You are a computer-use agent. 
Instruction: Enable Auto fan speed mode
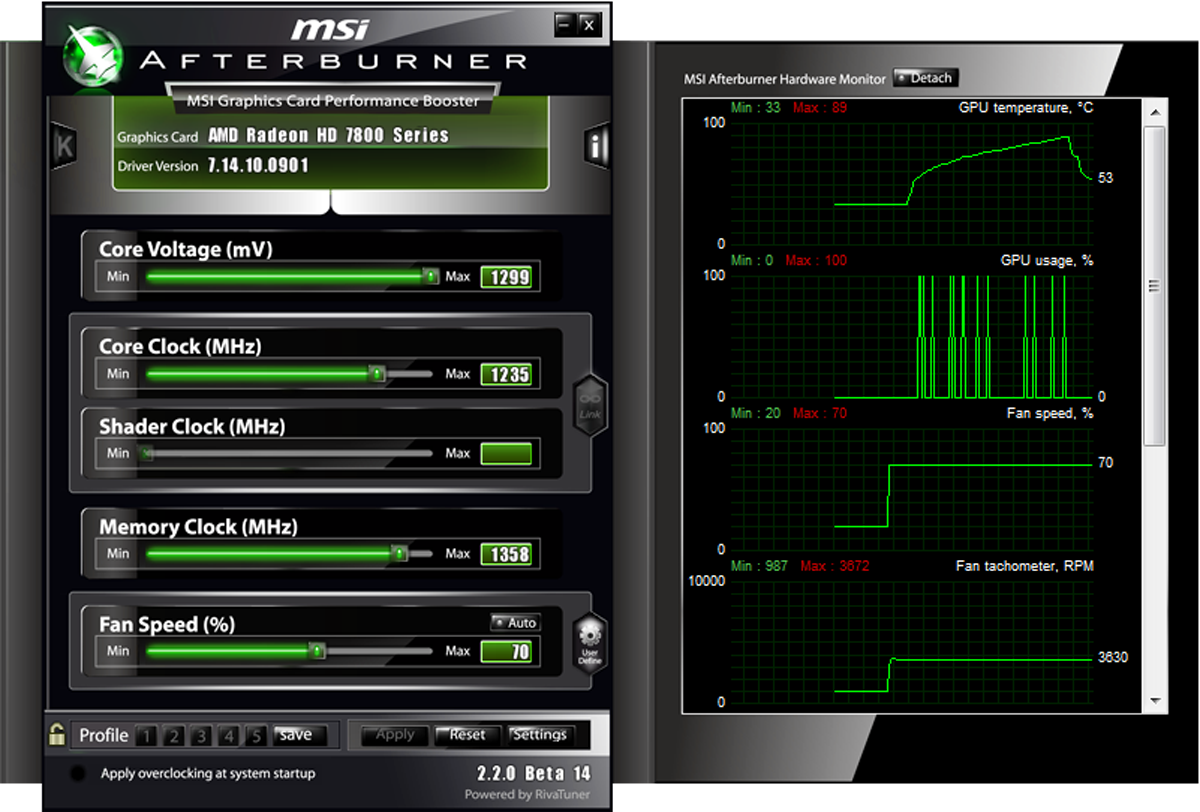tap(515, 622)
